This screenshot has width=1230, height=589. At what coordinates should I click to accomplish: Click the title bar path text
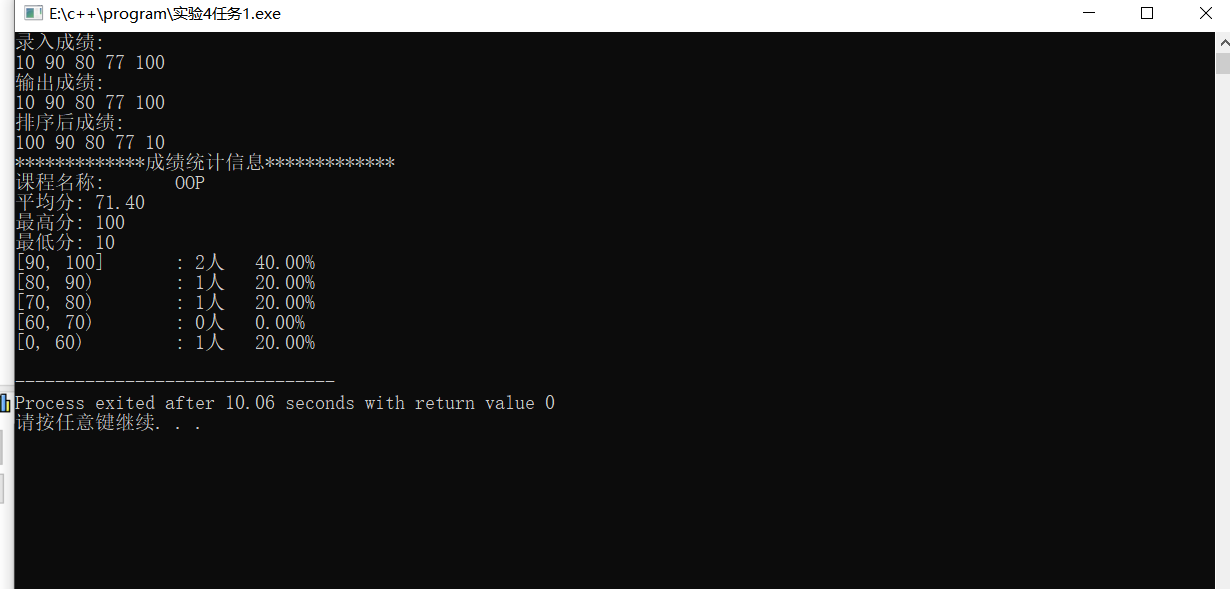(x=165, y=14)
